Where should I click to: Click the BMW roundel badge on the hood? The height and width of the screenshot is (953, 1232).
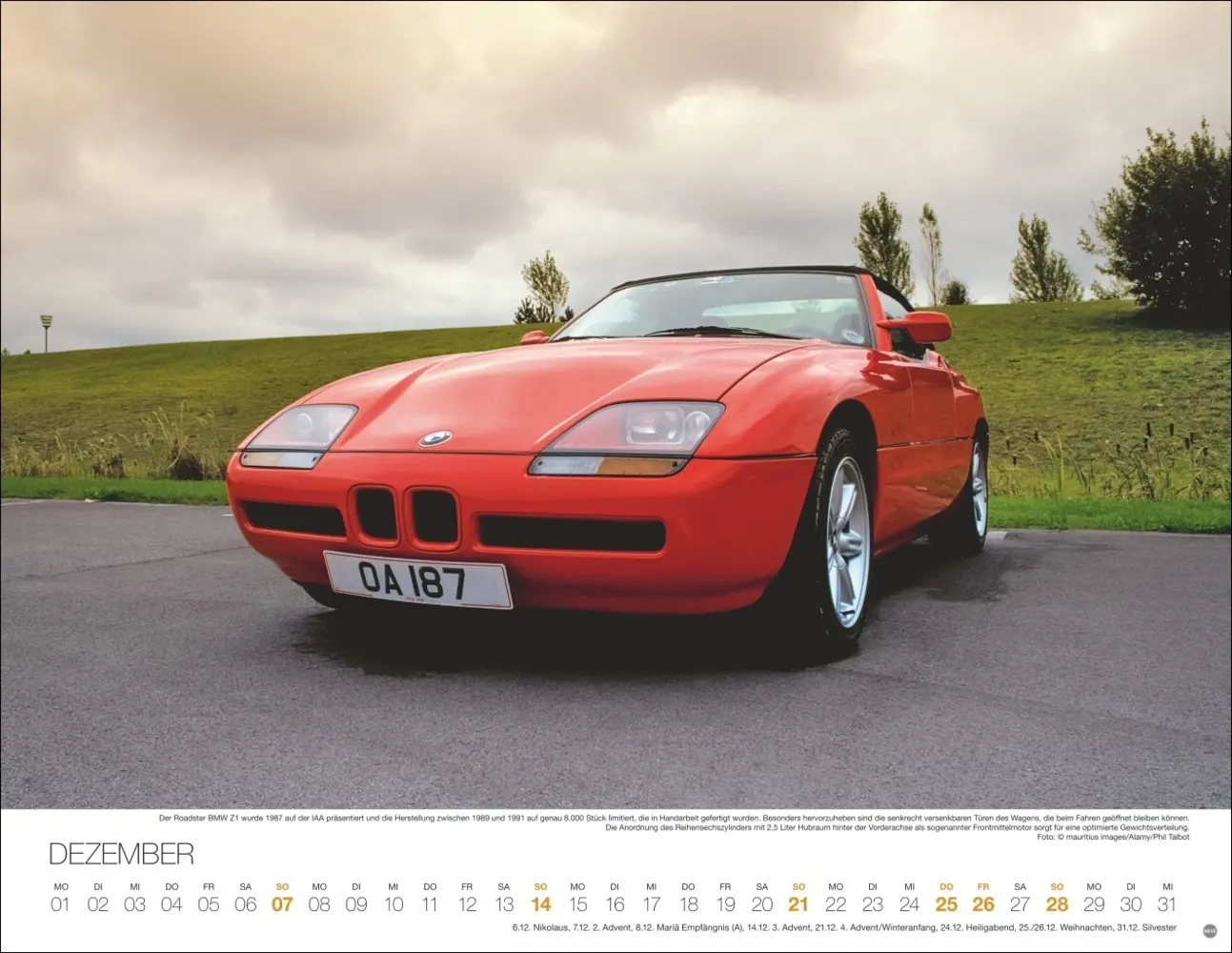(434, 438)
